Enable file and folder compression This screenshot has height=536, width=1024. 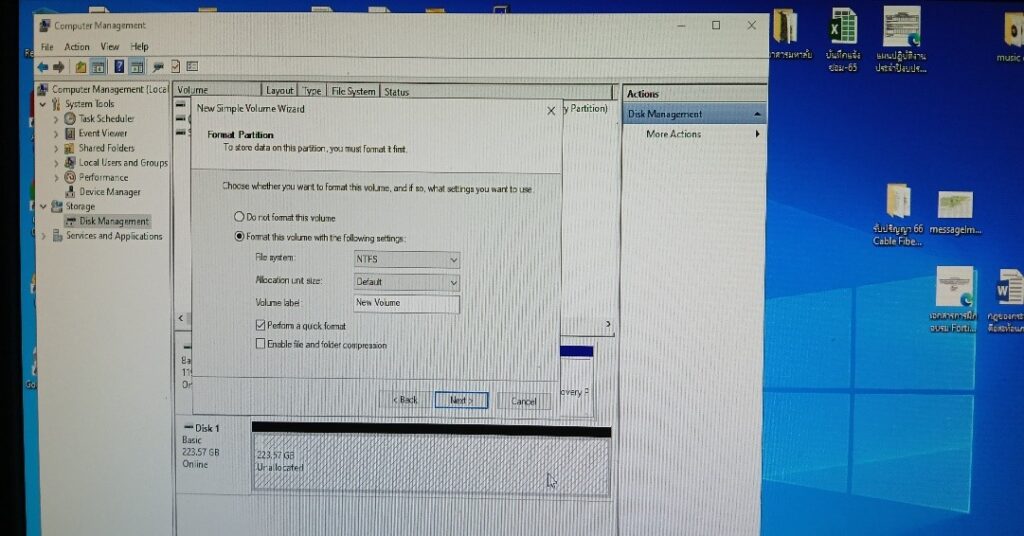point(261,345)
